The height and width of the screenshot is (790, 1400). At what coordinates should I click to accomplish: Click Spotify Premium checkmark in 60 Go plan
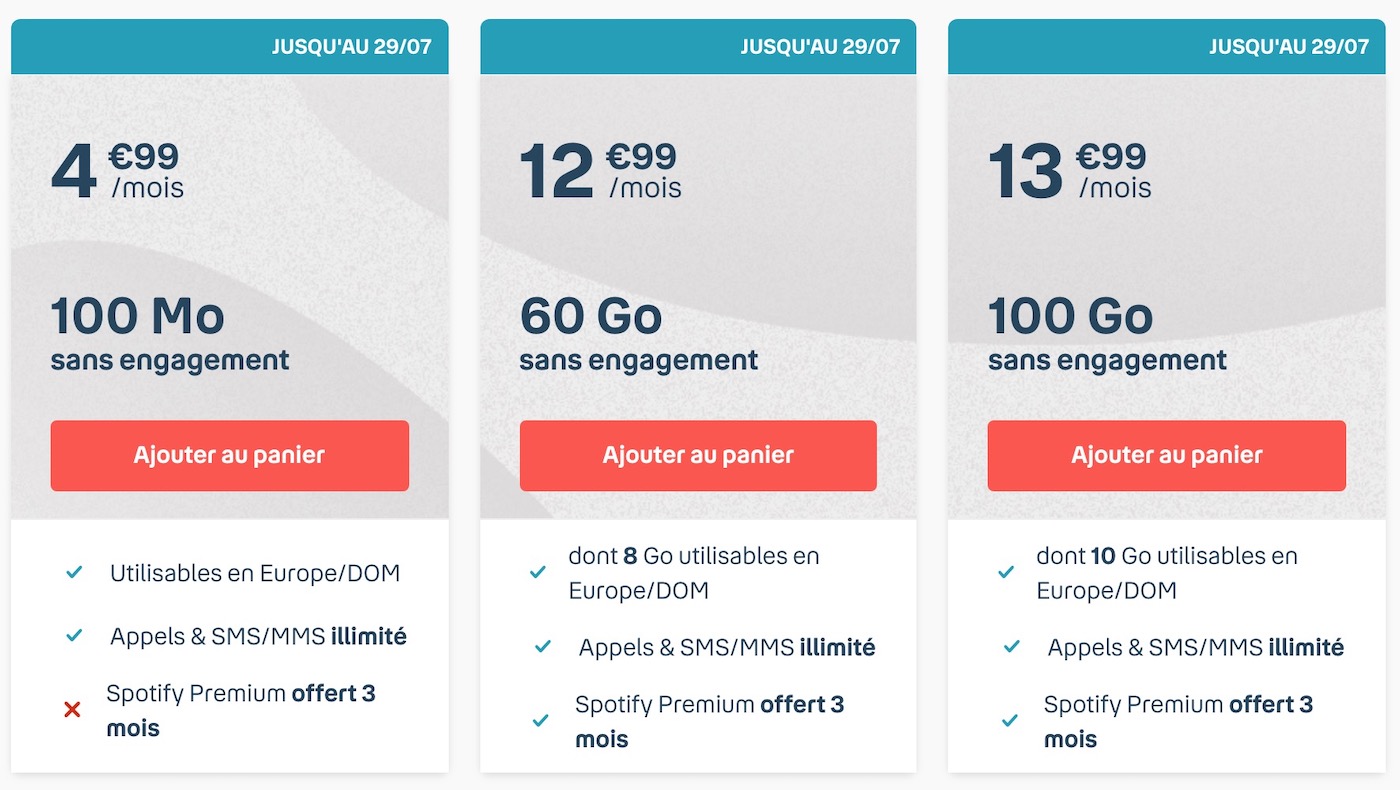pyautogui.click(x=541, y=721)
